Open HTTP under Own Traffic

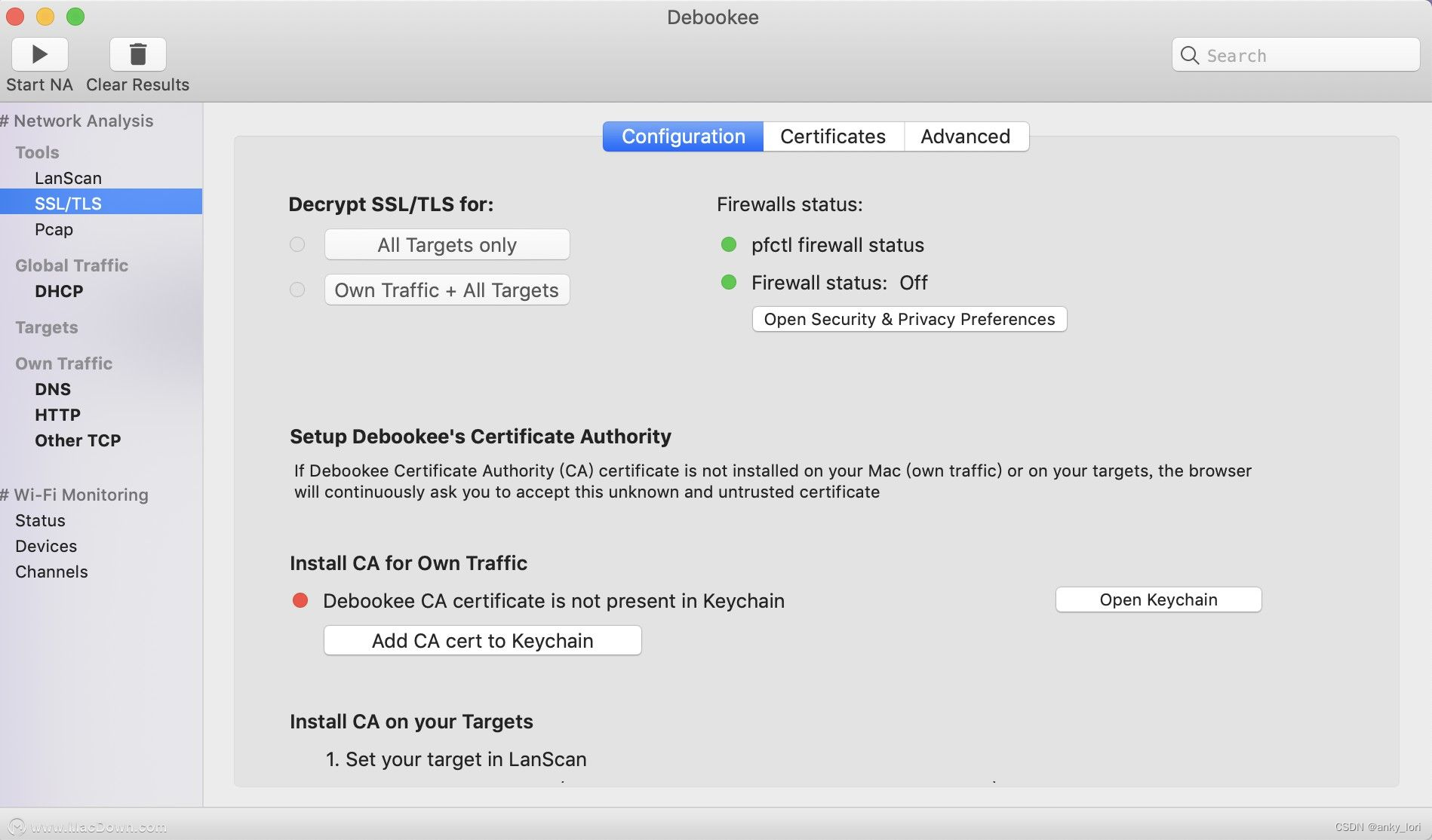click(x=101, y=415)
